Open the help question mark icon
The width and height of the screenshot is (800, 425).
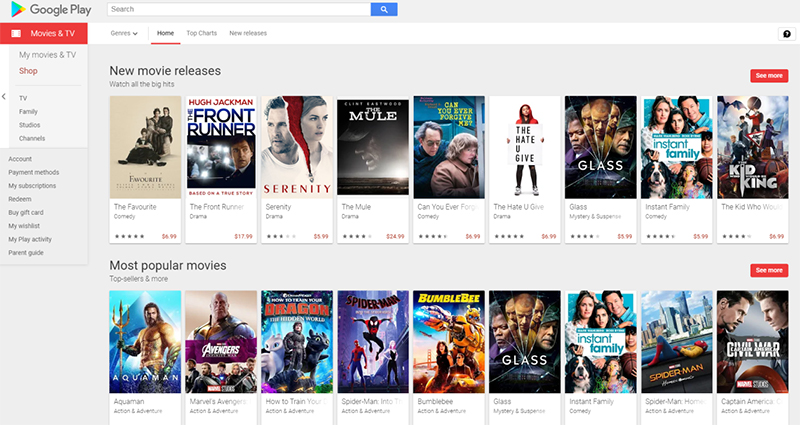coord(787,34)
